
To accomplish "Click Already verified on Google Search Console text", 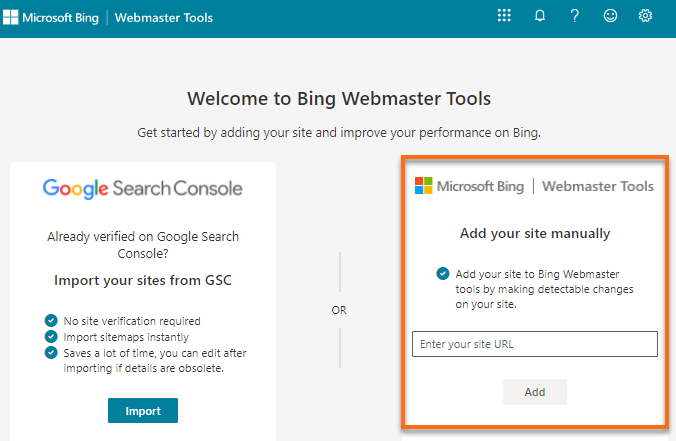I will tap(143, 244).
